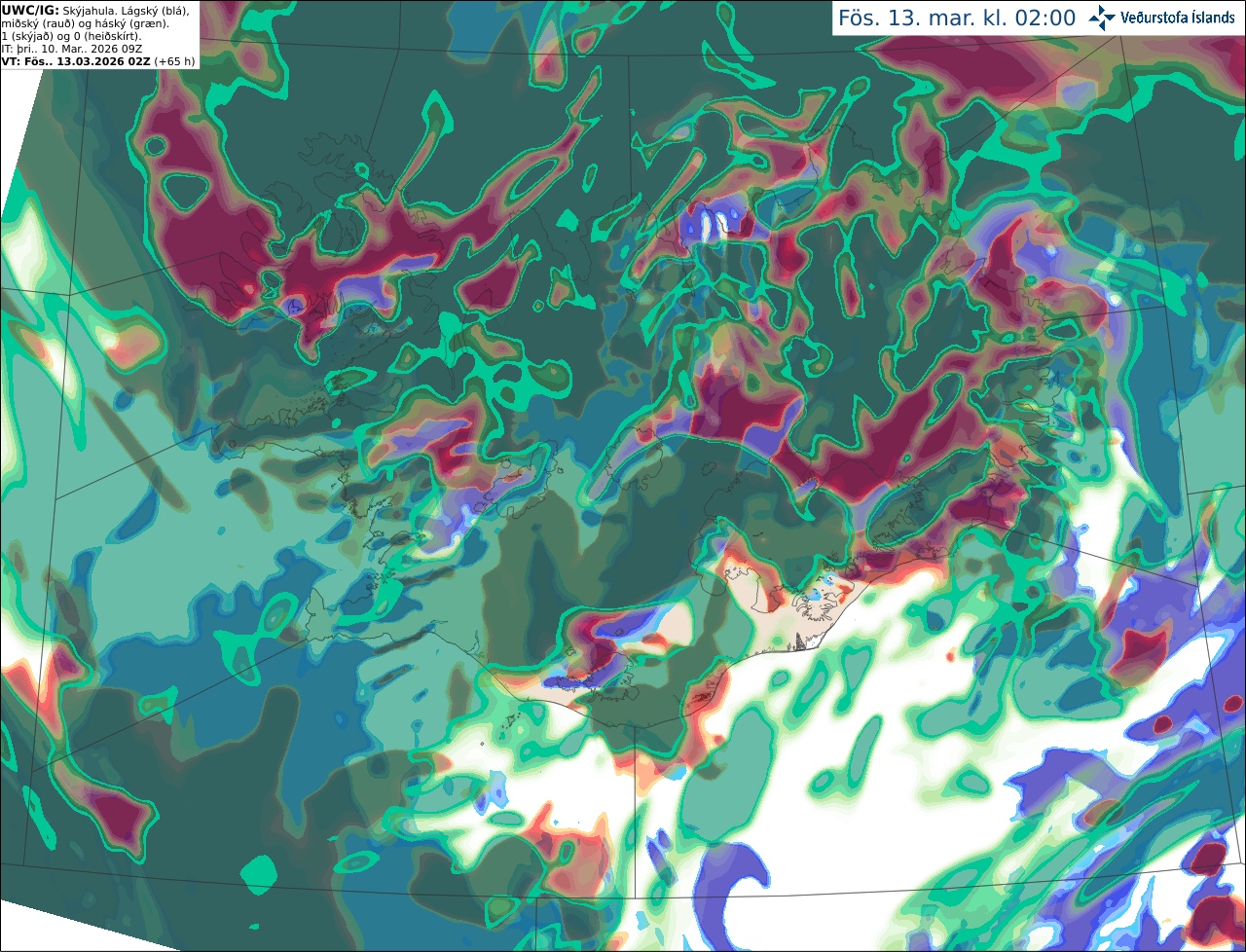
Task: Click the 'IT: þri.. 10. Mar.. 2026 09Z' line
Action: tap(72, 49)
